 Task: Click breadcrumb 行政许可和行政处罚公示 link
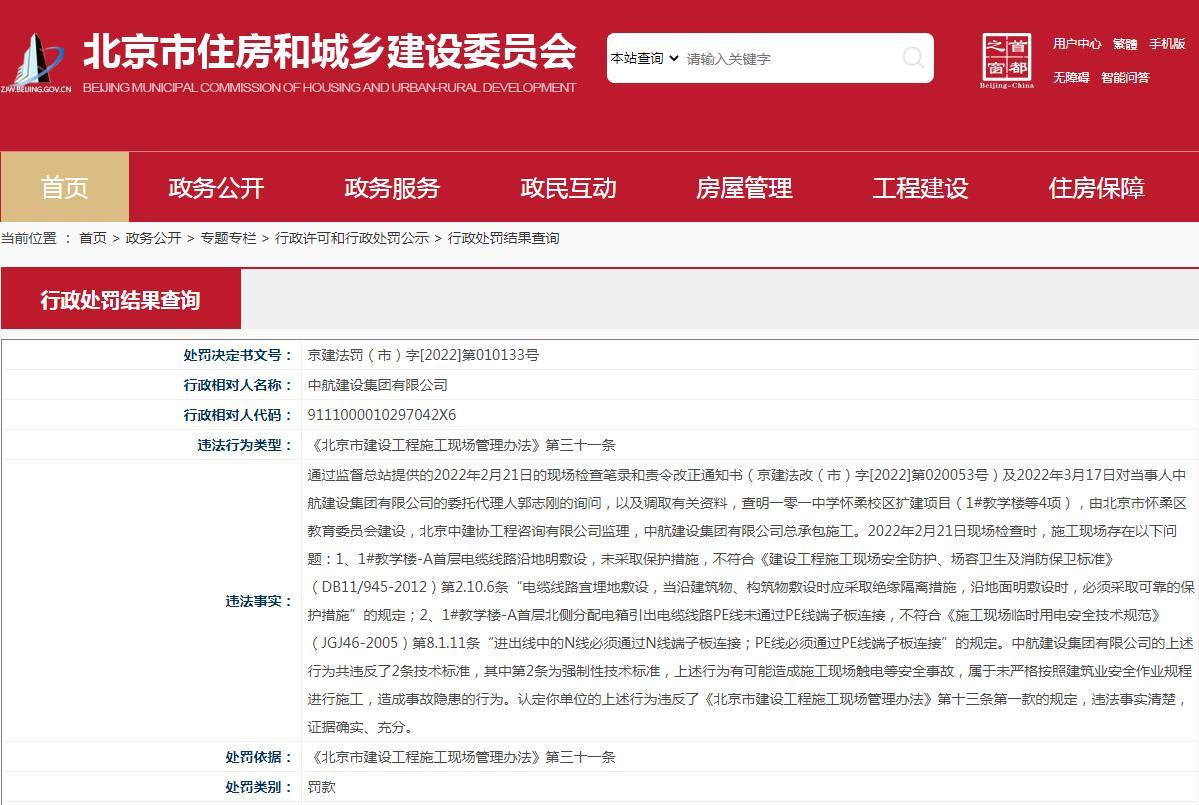[x=352, y=238]
